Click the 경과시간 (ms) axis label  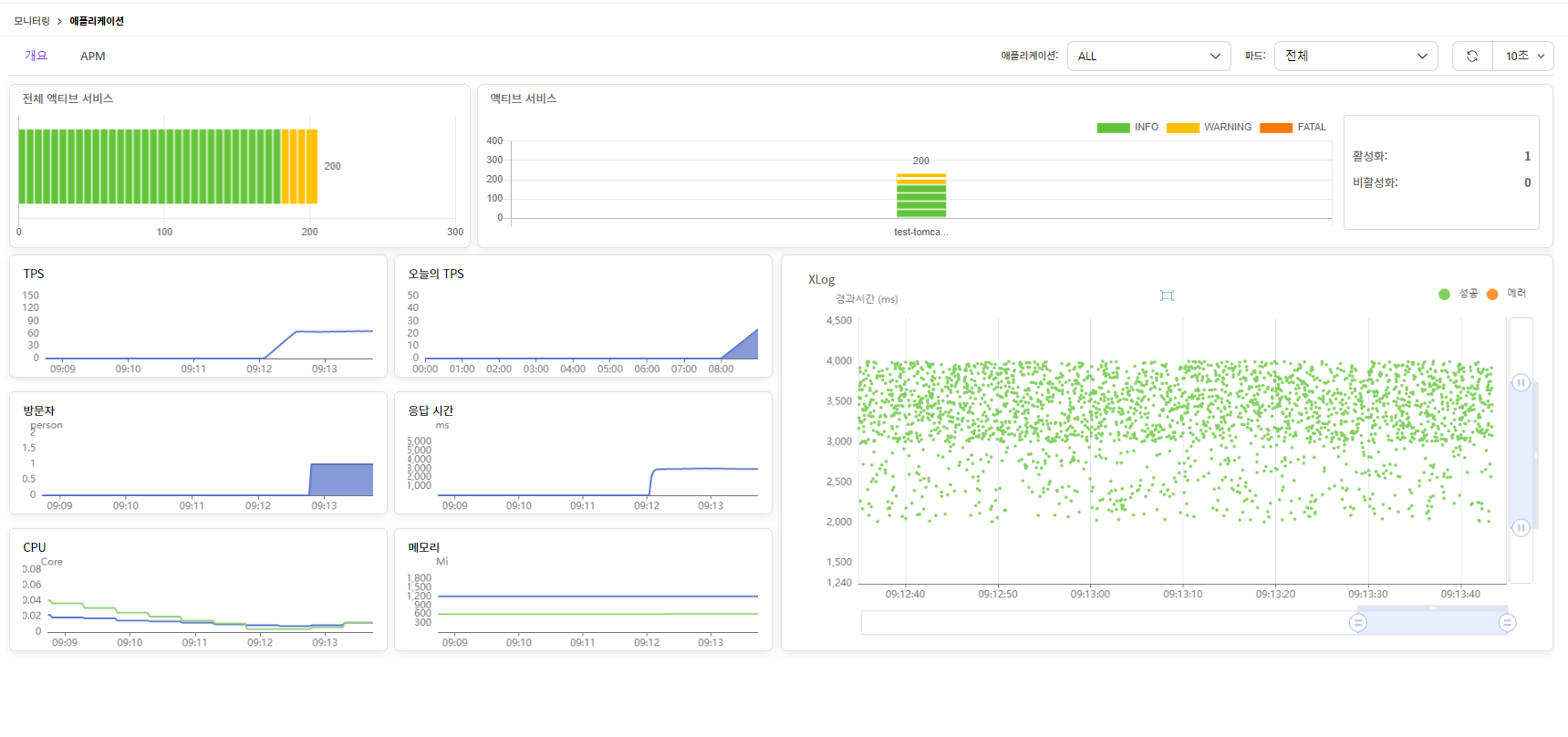coord(867,299)
